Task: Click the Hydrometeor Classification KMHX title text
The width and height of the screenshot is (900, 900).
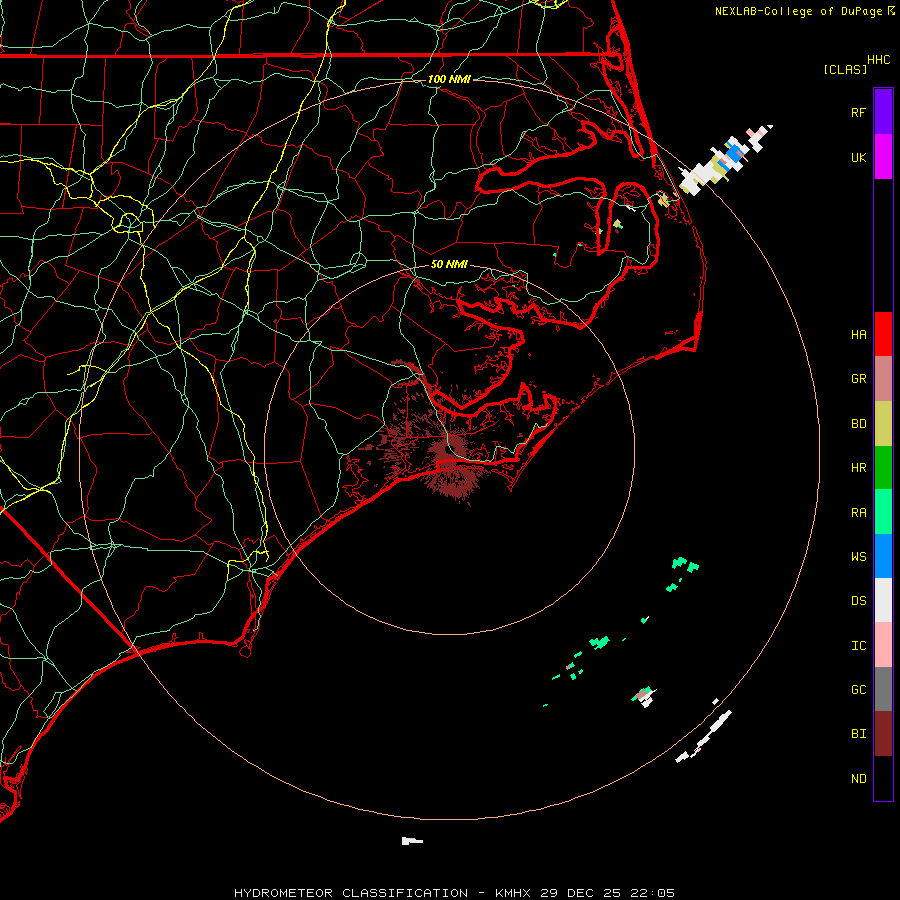Action: [454, 893]
